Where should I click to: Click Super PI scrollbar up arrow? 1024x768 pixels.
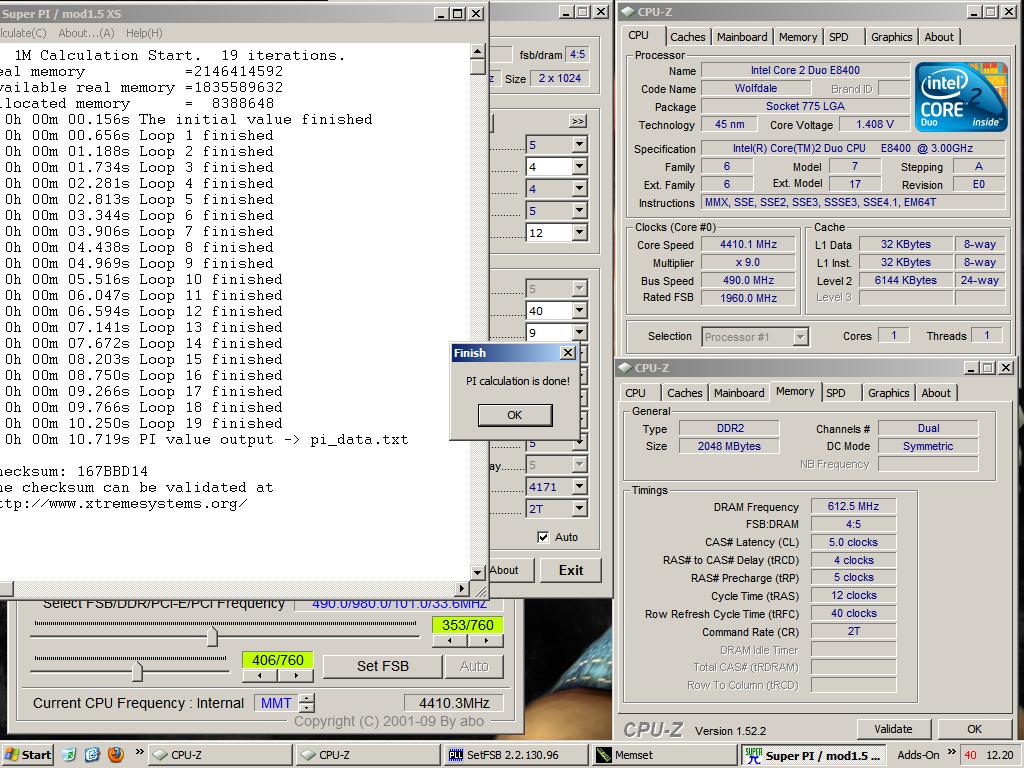[477, 51]
